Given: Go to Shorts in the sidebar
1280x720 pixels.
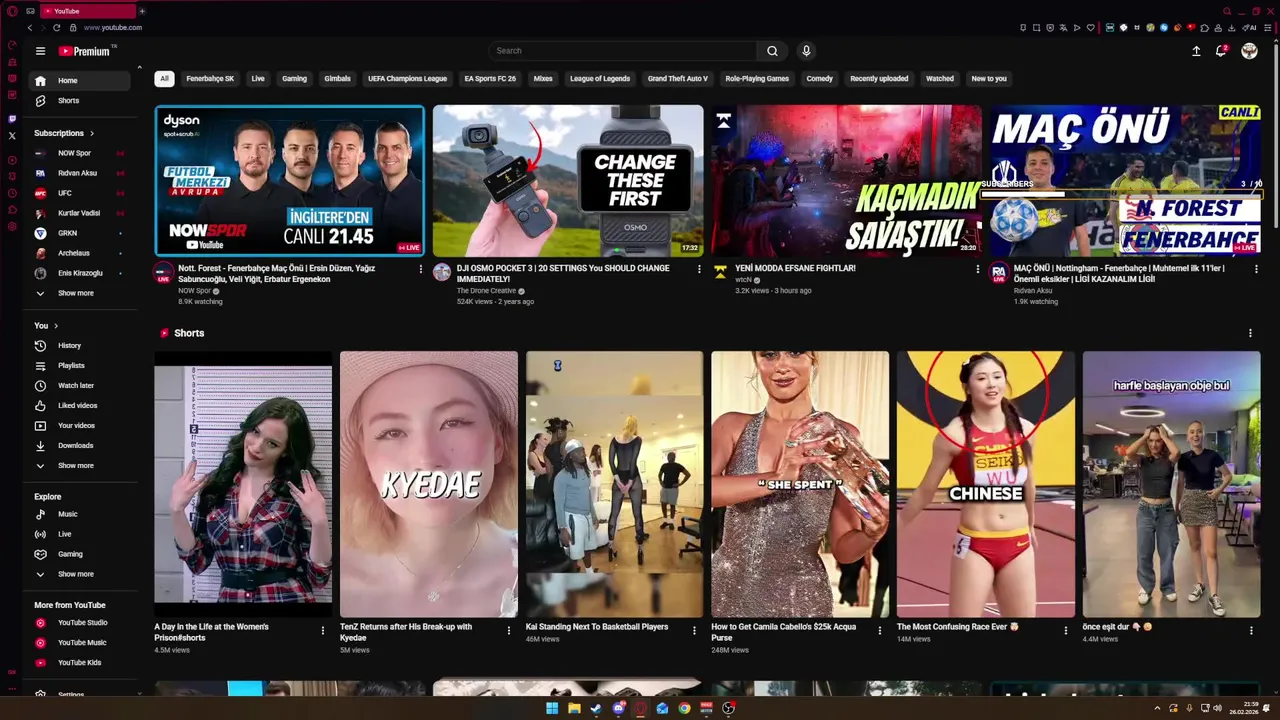Looking at the screenshot, I should (x=77, y=101).
